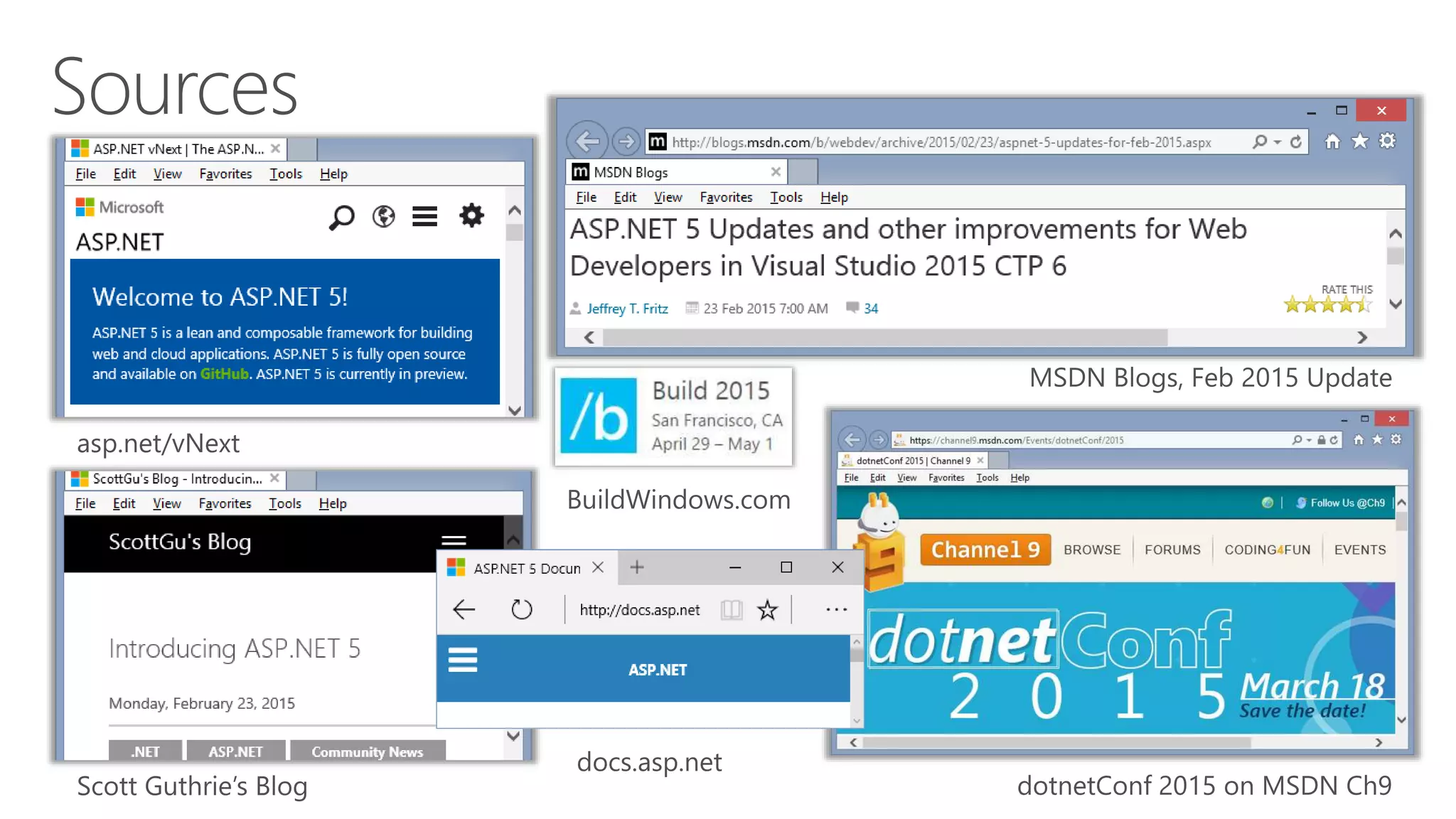Click the comments icon next to 34
The height and width of the screenshot is (819, 1456).
click(852, 308)
